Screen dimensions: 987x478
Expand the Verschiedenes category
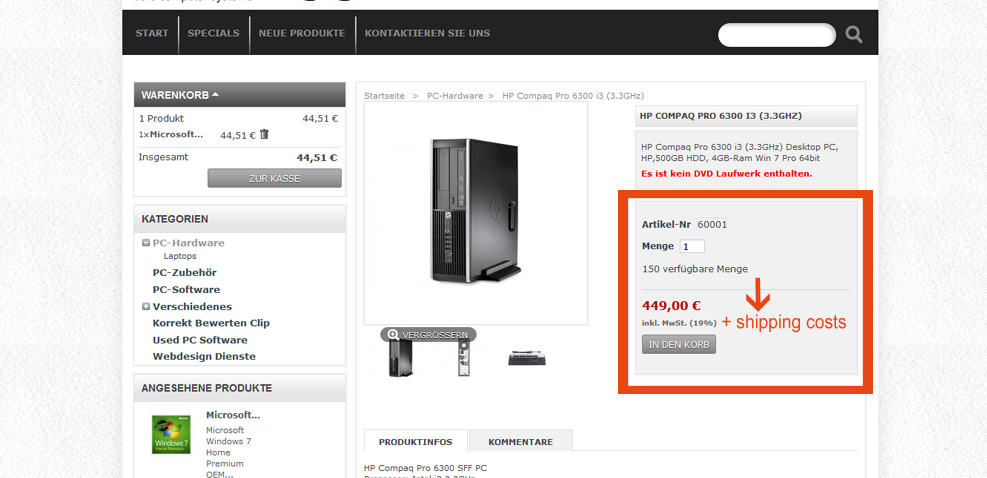[146, 307]
